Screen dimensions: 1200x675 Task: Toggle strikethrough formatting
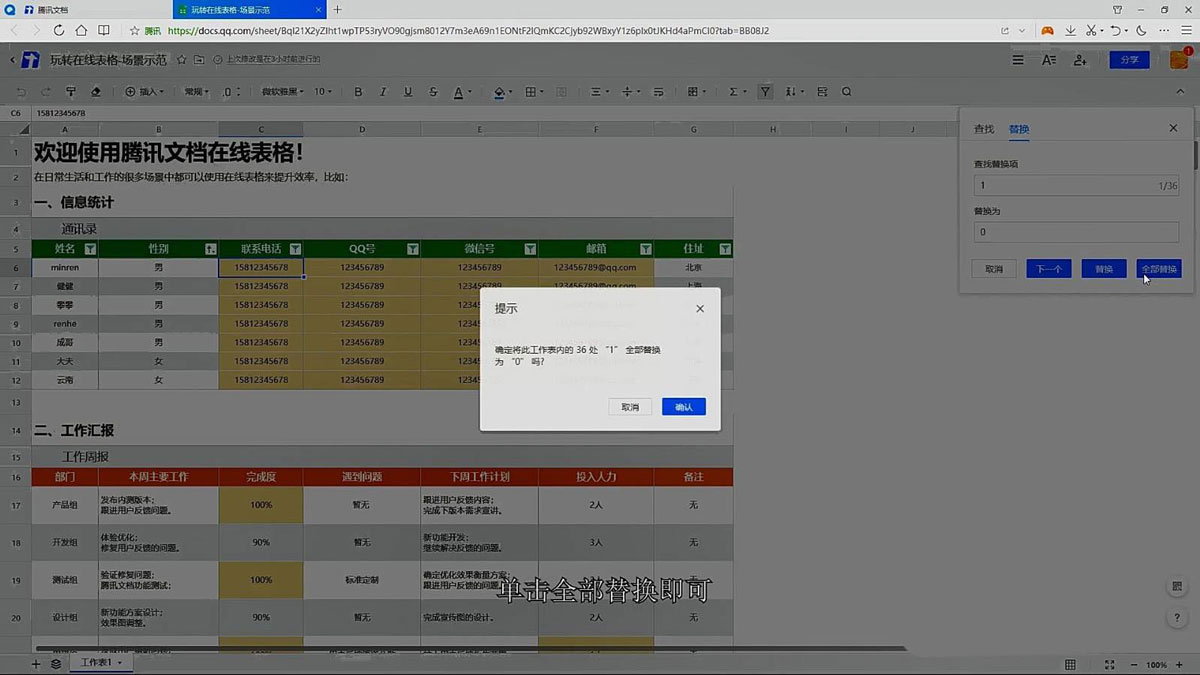click(433, 92)
